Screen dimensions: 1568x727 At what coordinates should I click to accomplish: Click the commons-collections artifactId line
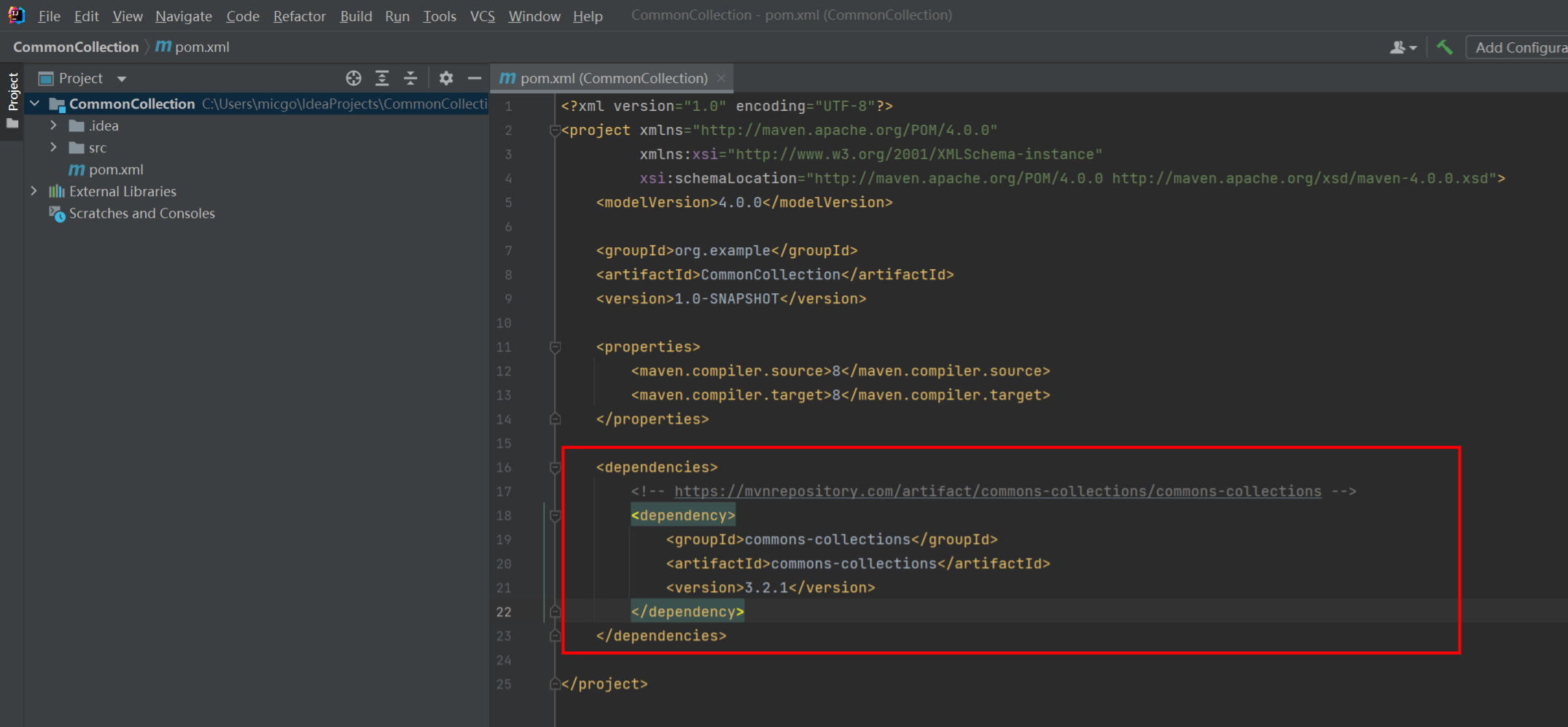858,564
